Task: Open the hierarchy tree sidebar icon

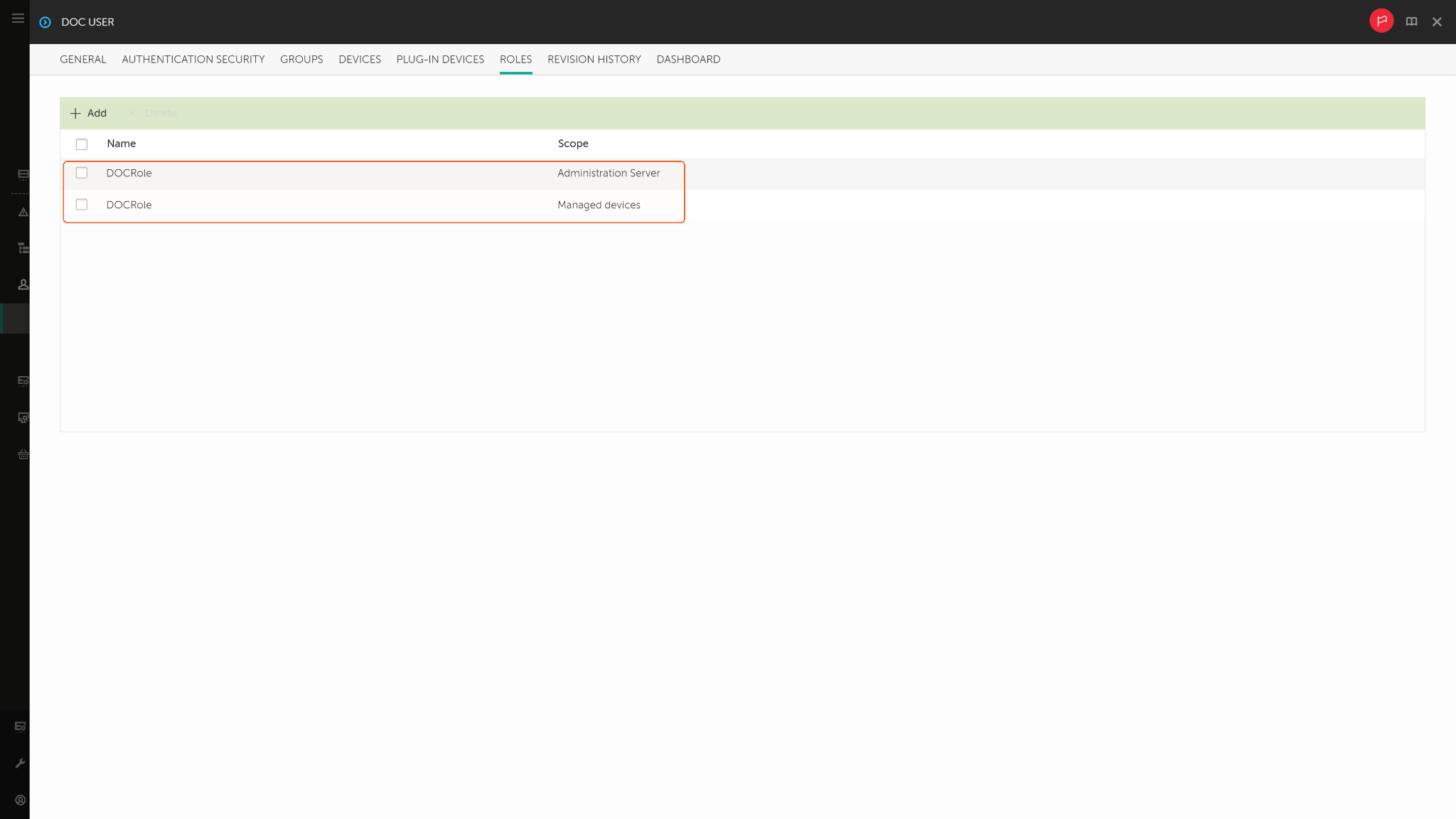Action: [23, 248]
